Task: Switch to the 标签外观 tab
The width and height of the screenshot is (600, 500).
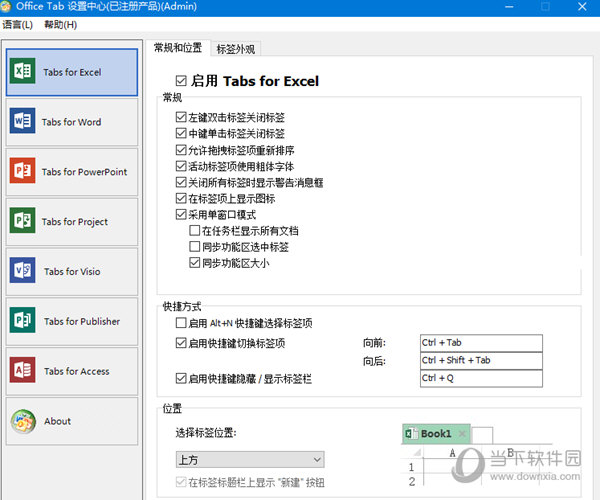Action: click(237, 48)
